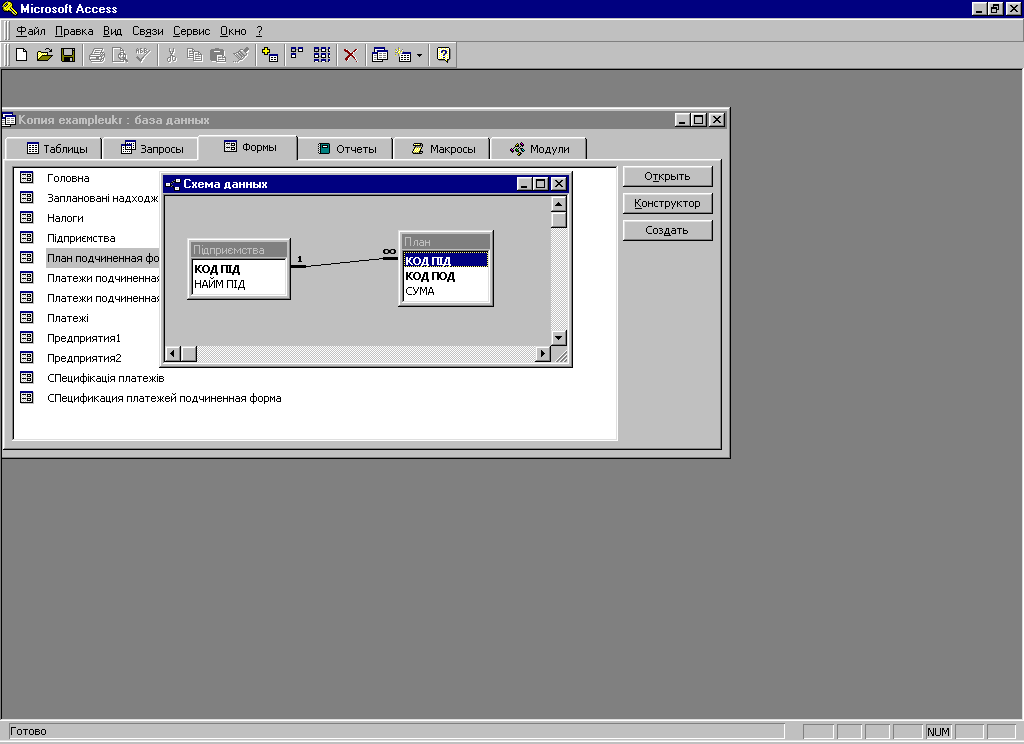Save the layout with the floppy icon
The height and width of the screenshot is (744, 1024).
[x=68, y=55]
